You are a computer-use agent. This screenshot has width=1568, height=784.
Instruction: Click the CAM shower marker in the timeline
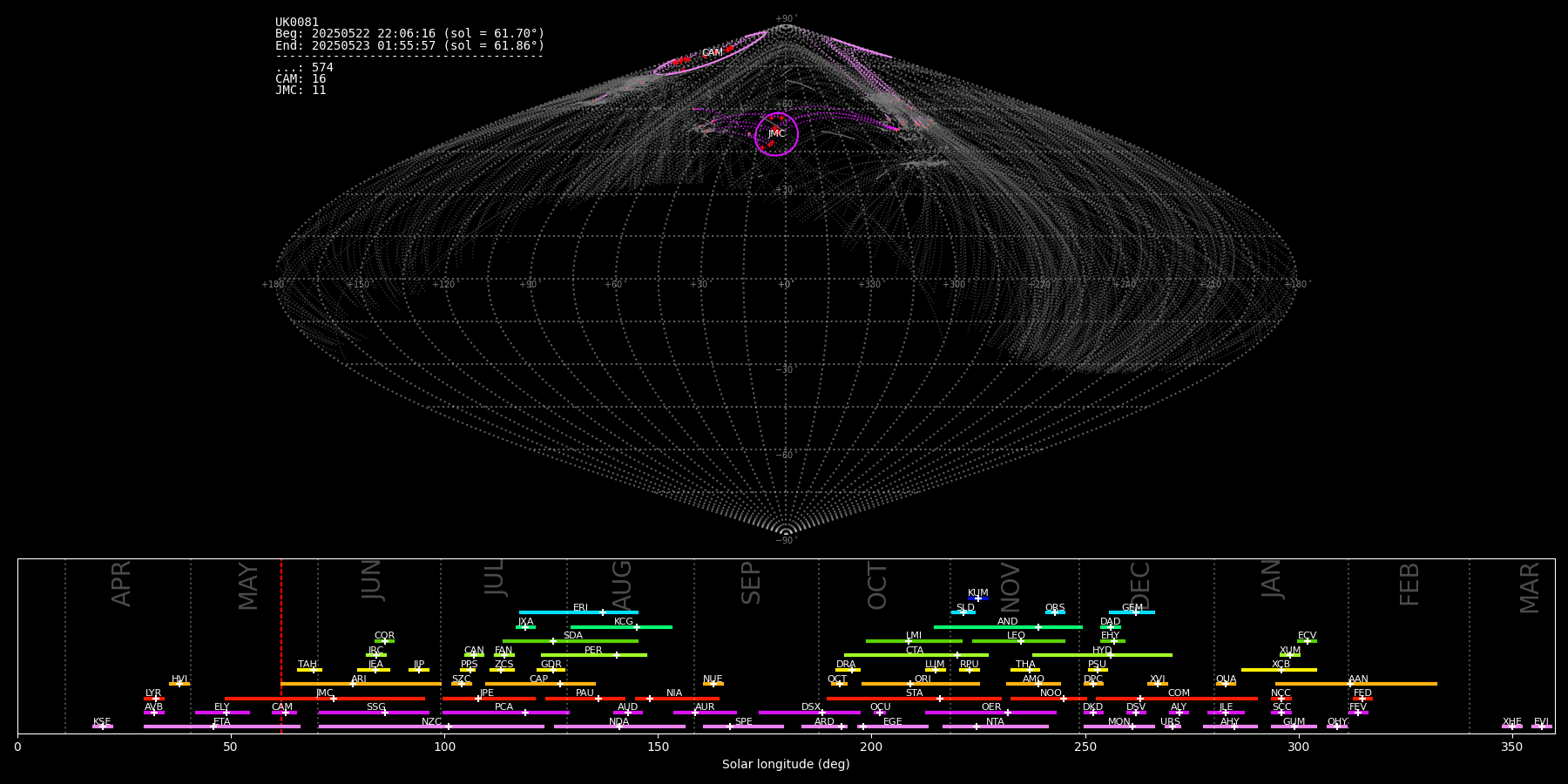point(285,713)
